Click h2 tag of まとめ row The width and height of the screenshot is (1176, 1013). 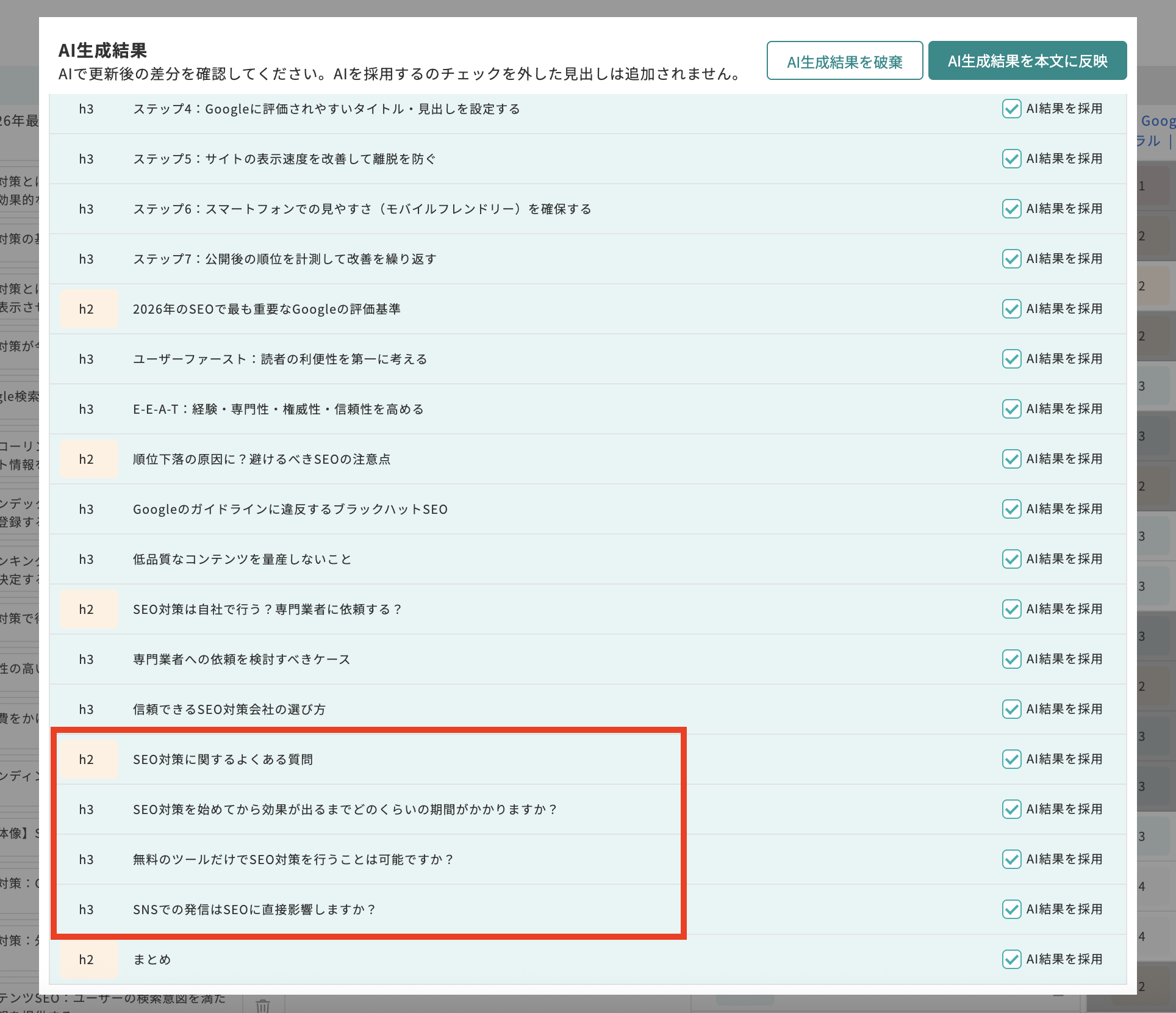(x=88, y=960)
